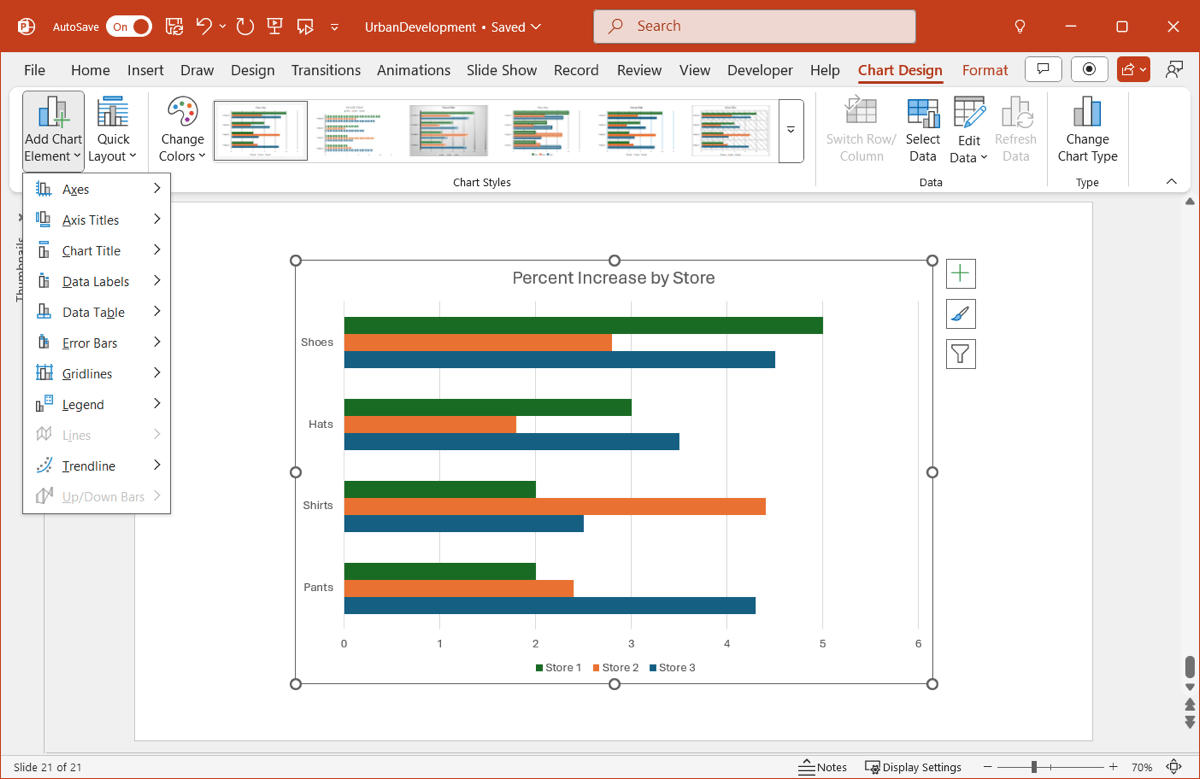Open the Chart Title submenu
Viewport: 1200px width, 779px height.
coord(97,251)
